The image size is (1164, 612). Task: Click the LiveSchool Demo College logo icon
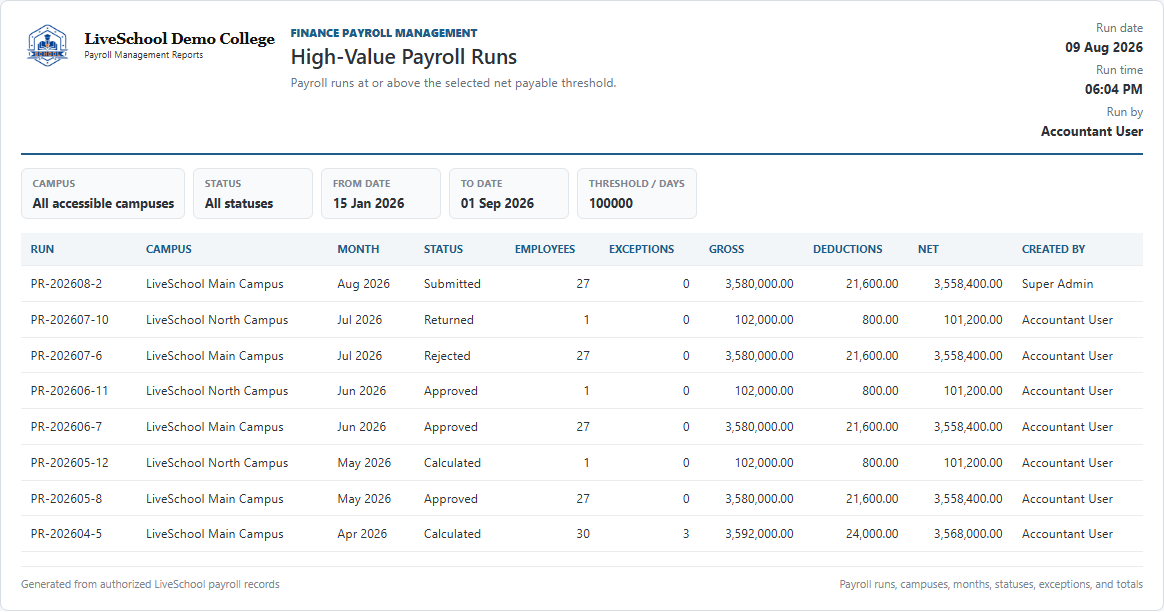coord(48,45)
